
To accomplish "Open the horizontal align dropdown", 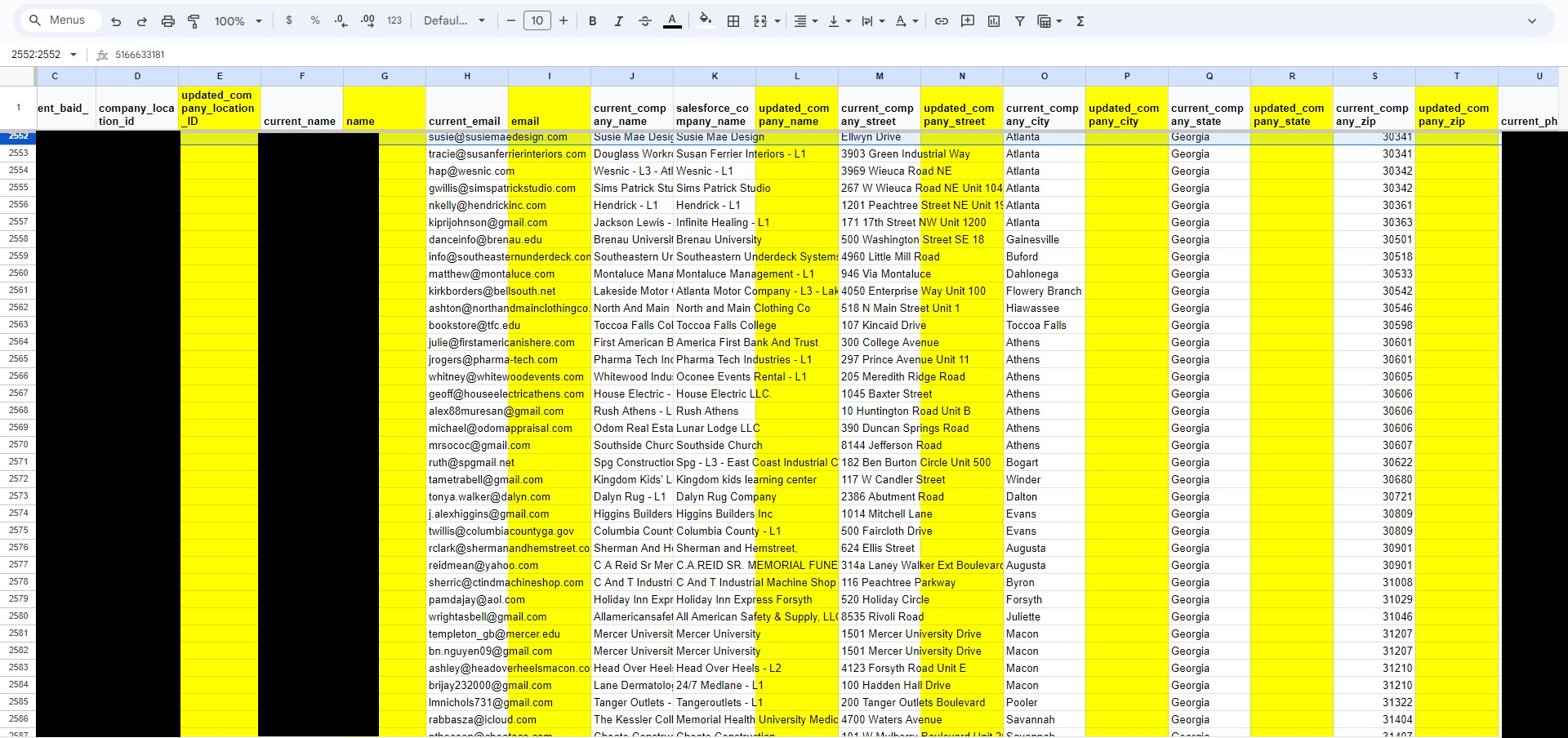I will tap(806, 21).
